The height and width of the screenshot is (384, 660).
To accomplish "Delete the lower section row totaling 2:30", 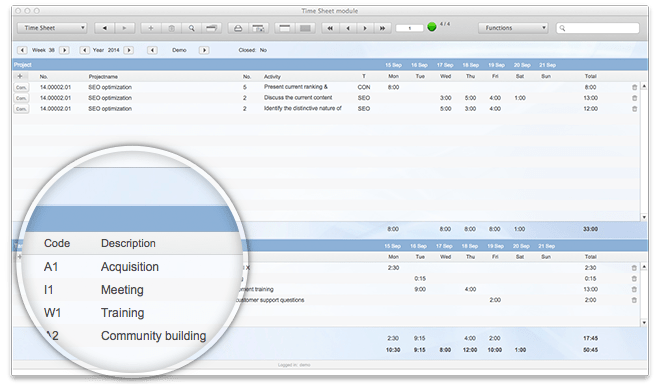I will click(634, 268).
